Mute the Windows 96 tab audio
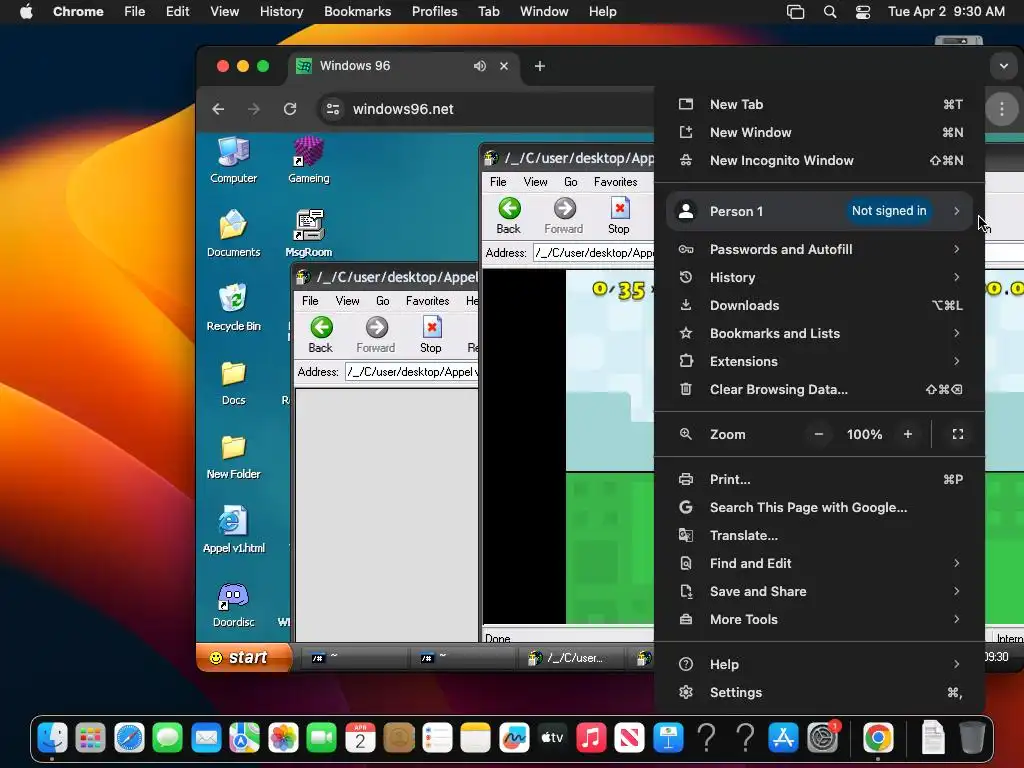Screen dimensions: 1024x768 [480, 66]
